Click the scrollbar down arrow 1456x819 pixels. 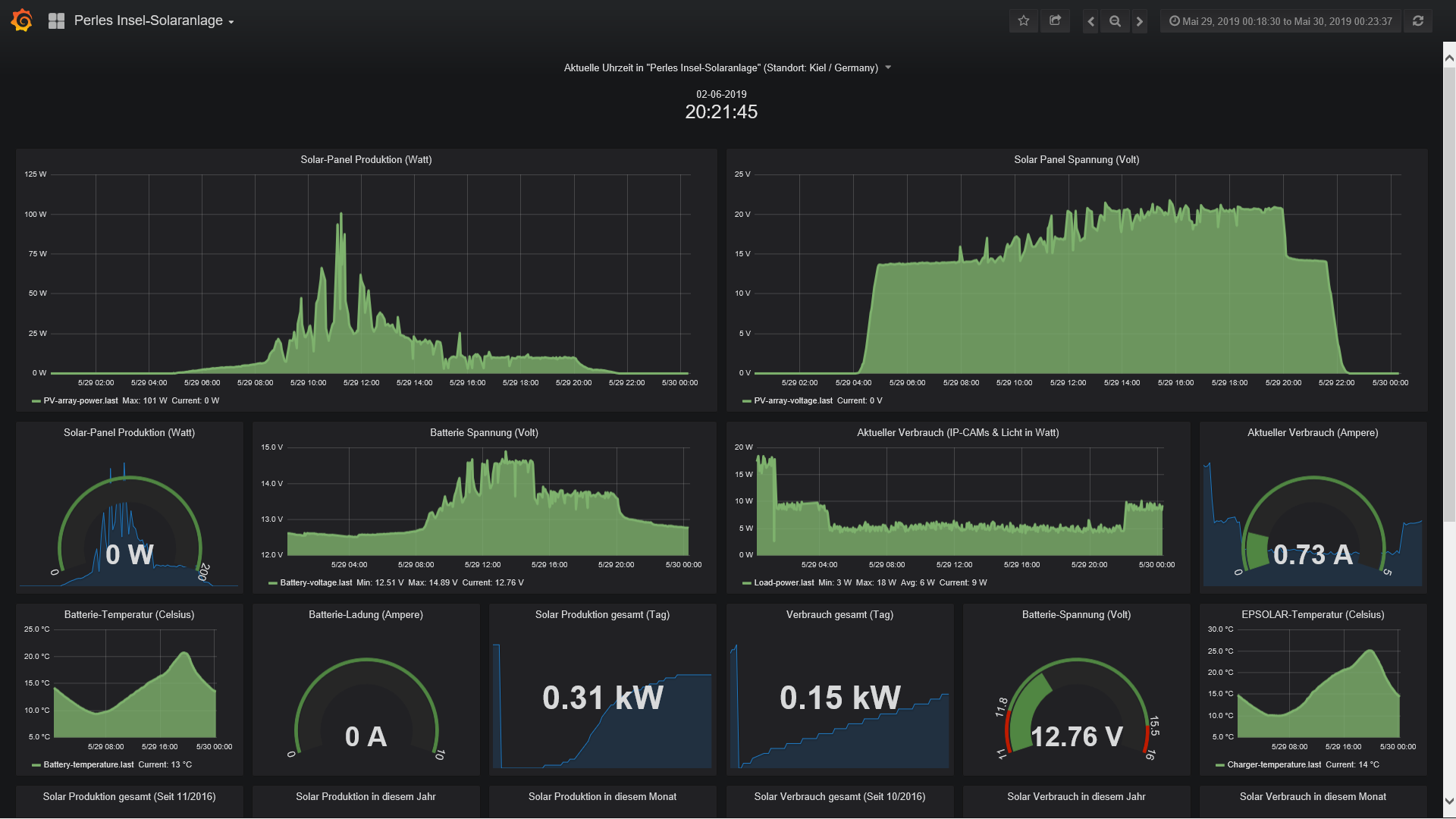pyautogui.click(x=1449, y=801)
